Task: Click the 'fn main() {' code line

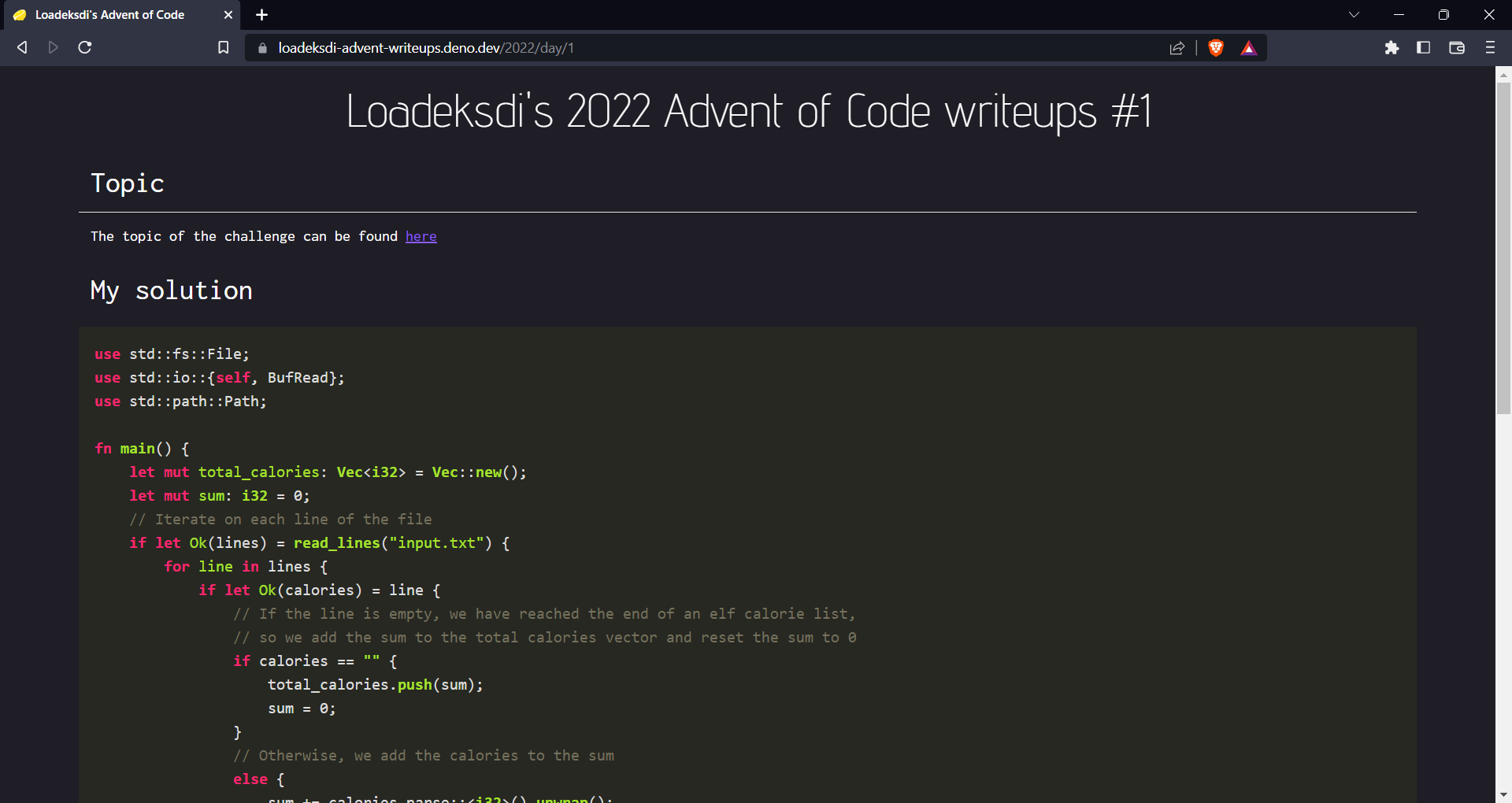Action: 142,449
